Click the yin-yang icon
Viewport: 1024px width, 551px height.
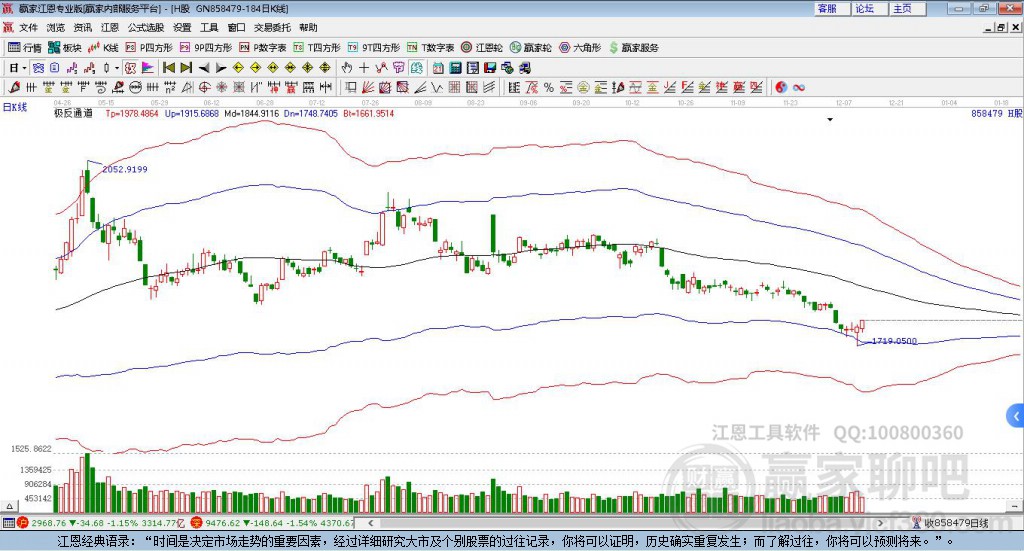click(x=781, y=87)
